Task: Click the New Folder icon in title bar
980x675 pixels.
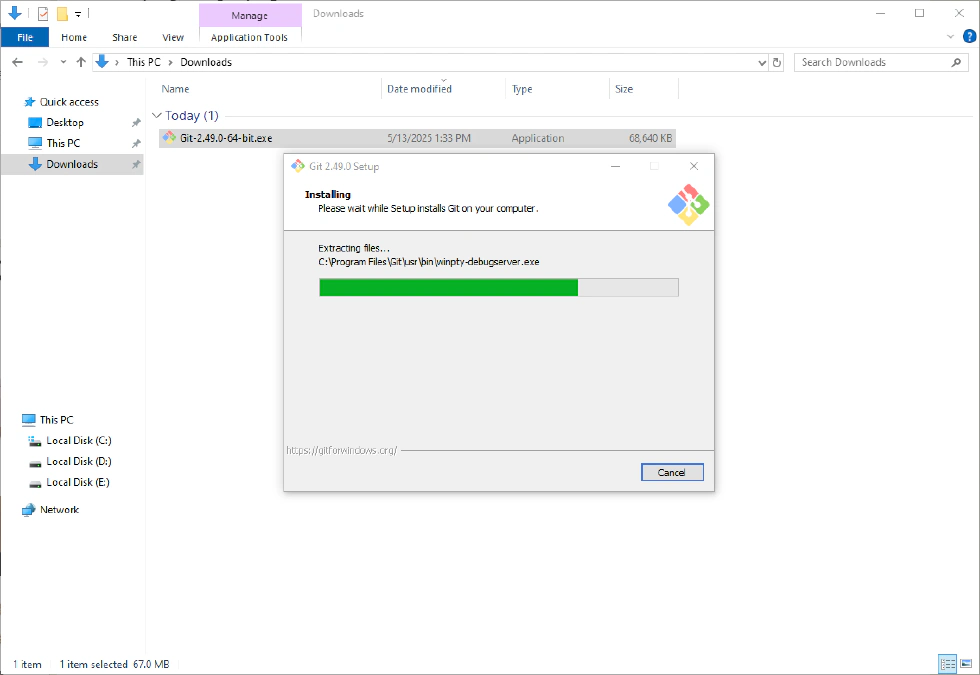Action: coord(62,14)
